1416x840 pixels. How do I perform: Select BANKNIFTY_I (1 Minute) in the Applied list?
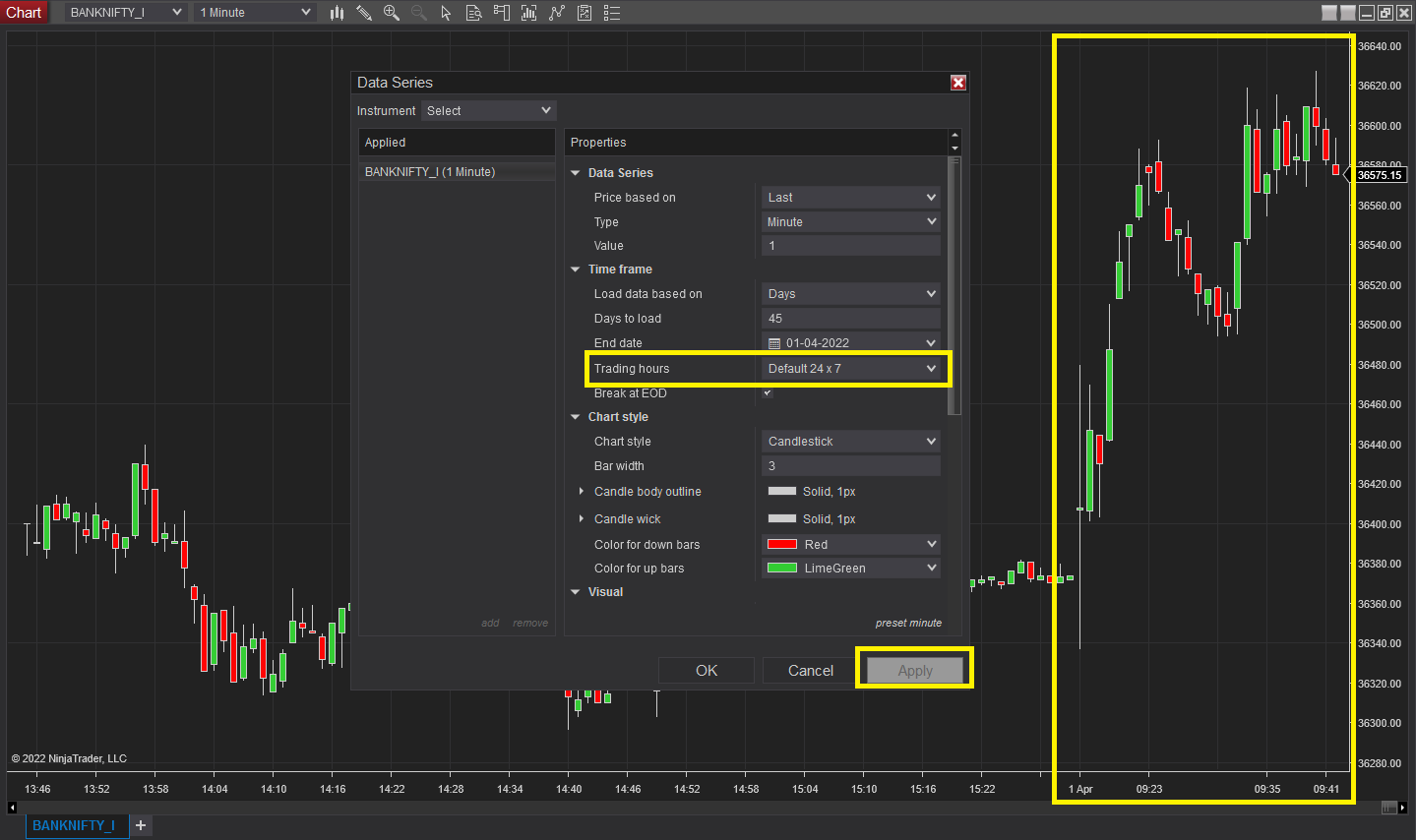457,172
